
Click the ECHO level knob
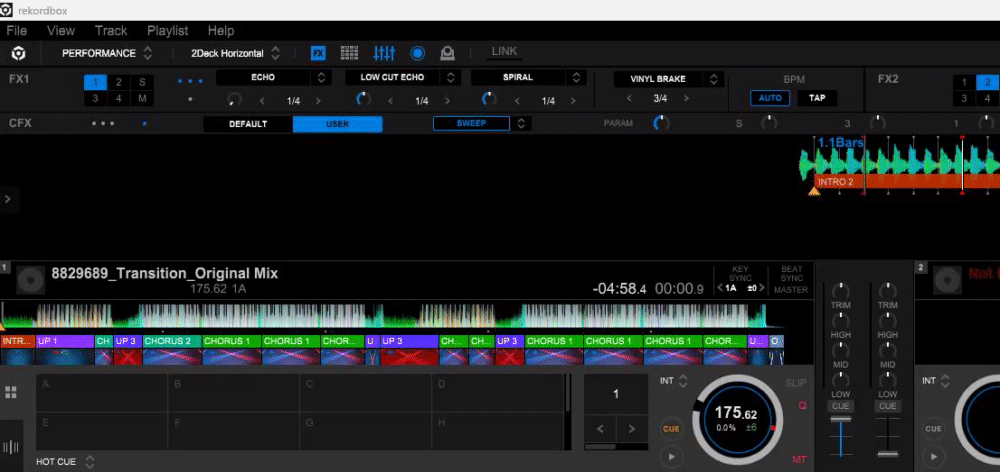(235, 99)
